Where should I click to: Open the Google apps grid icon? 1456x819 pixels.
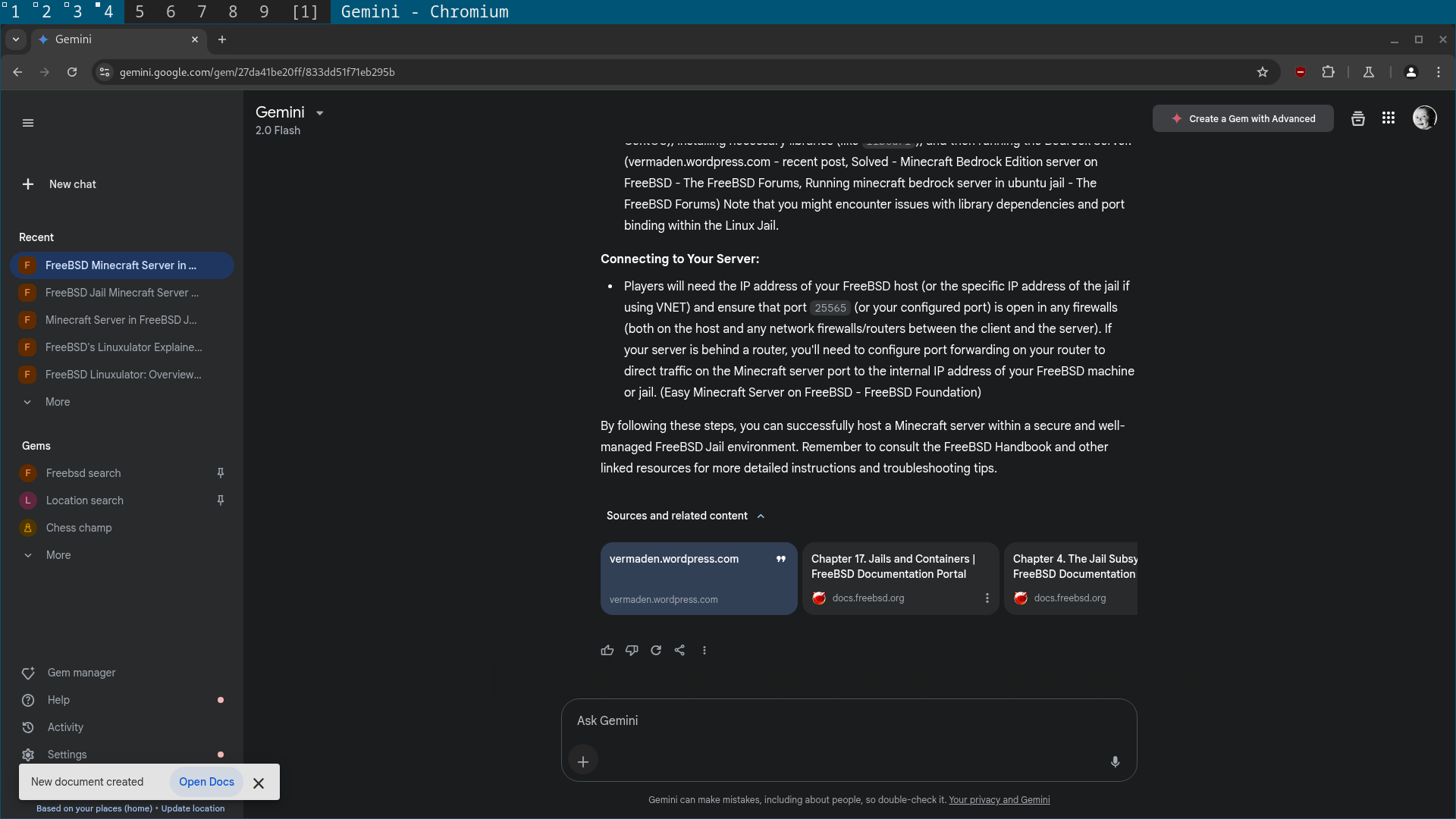(x=1388, y=118)
